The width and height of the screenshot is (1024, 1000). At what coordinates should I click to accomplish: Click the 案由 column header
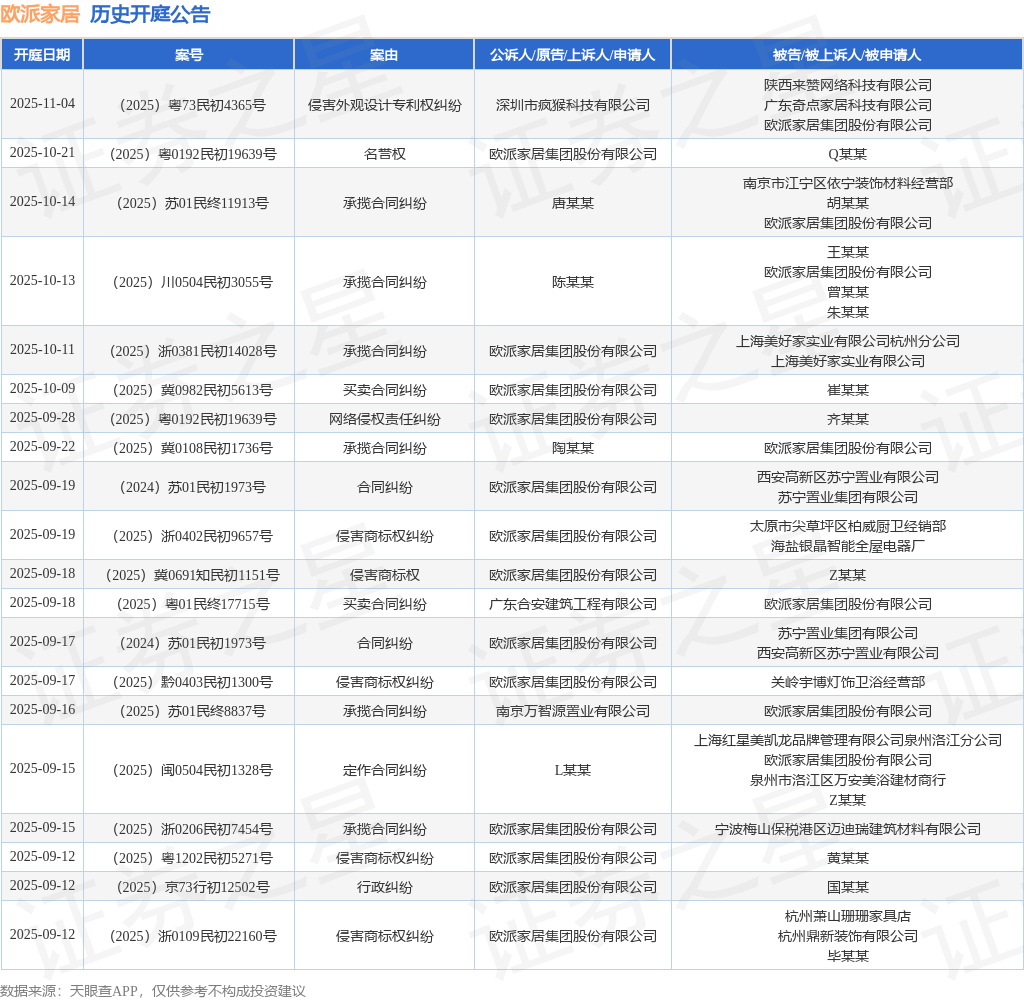pos(384,55)
